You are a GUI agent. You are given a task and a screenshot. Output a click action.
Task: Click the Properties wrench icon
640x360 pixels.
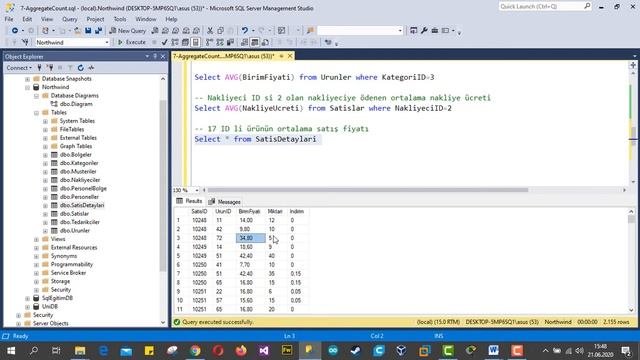coord(424,31)
